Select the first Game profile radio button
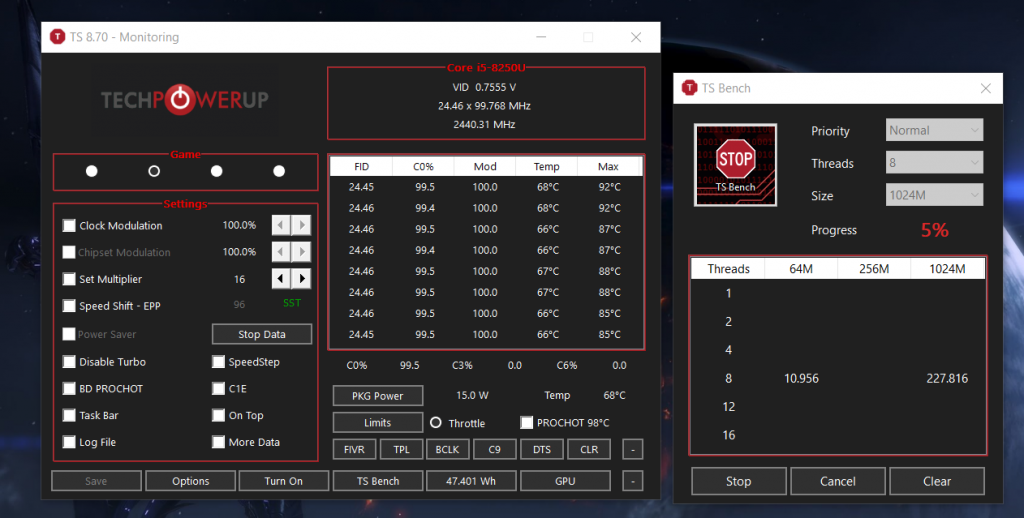 click(x=91, y=171)
